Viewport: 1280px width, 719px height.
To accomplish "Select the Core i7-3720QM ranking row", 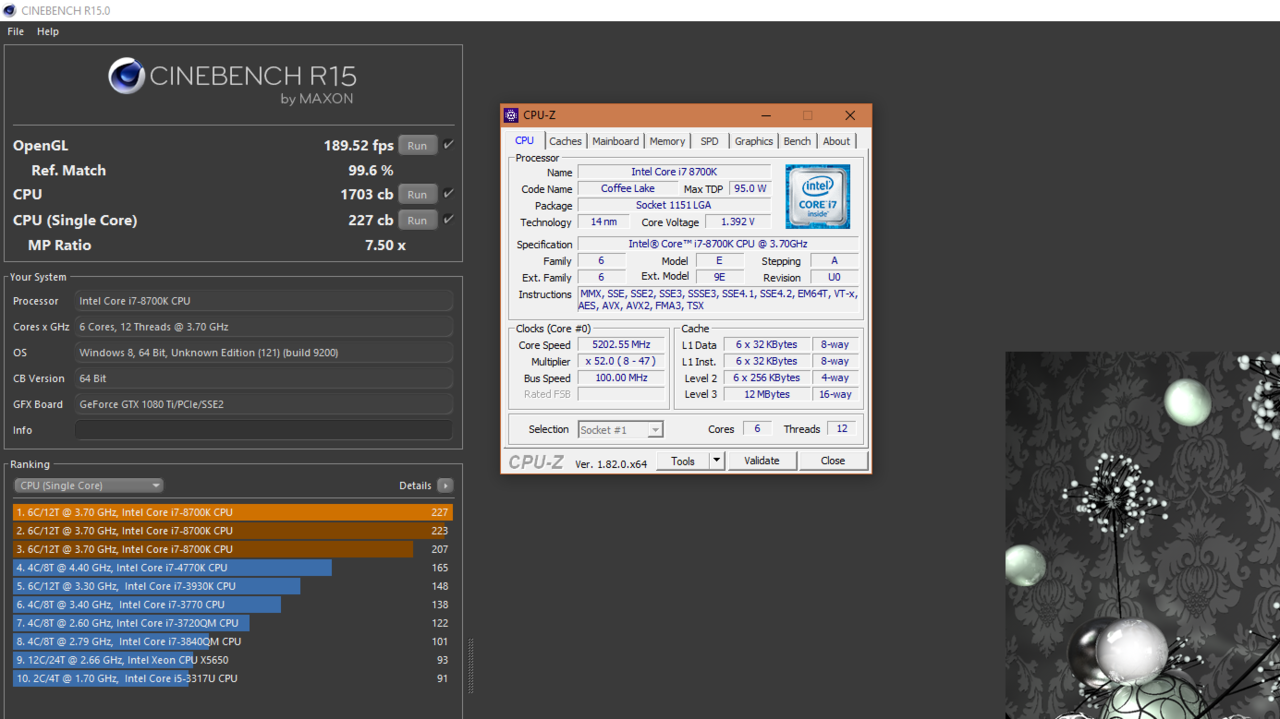I will pyautogui.click(x=233, y=623).
